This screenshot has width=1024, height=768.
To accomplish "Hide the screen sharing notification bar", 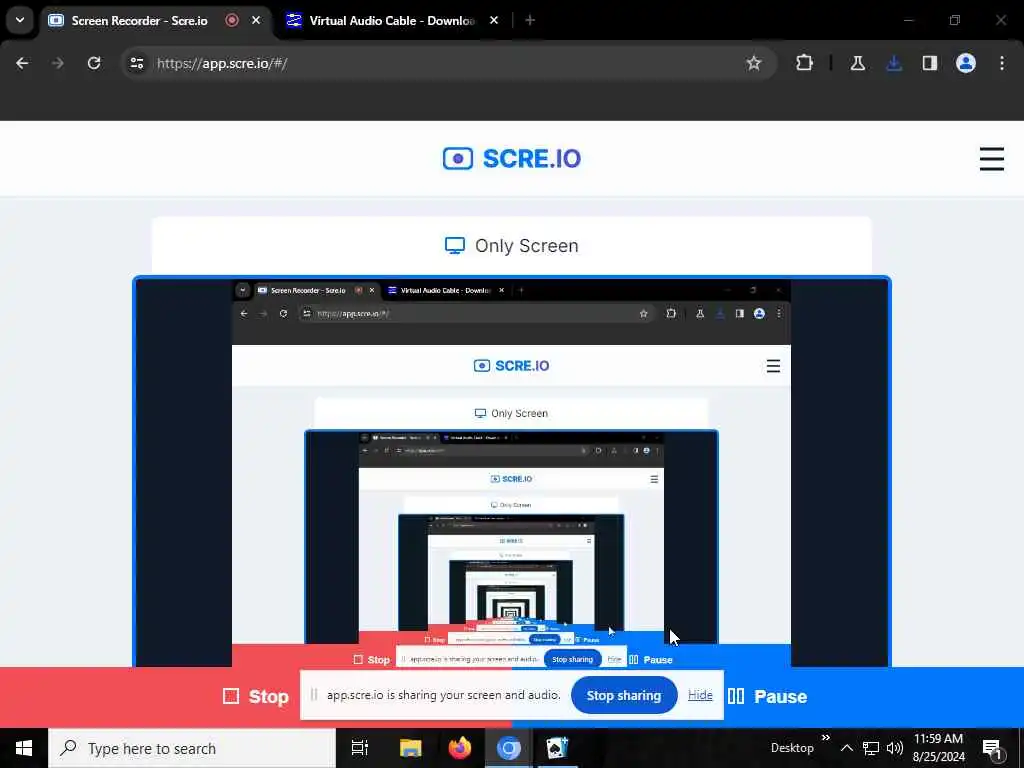I will click(700, 696).
